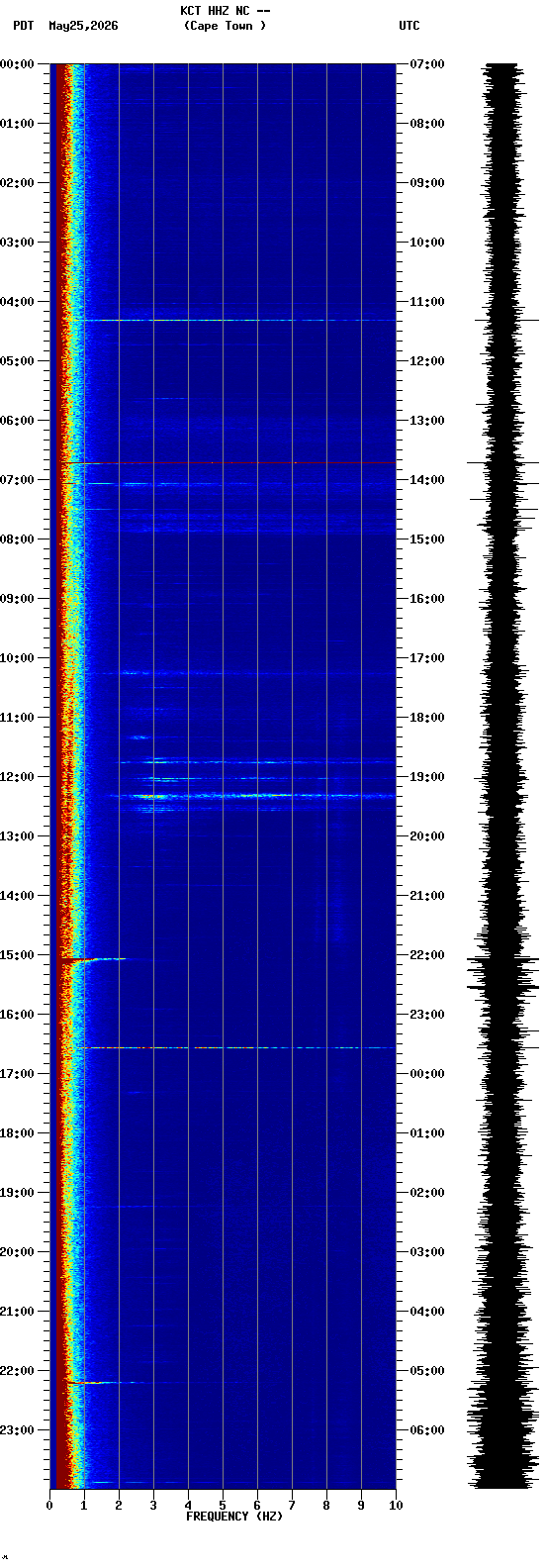Select the 04:00 label on PDT axis
The height and width of the screenshot is (1568, 546).
coord(18,302)
